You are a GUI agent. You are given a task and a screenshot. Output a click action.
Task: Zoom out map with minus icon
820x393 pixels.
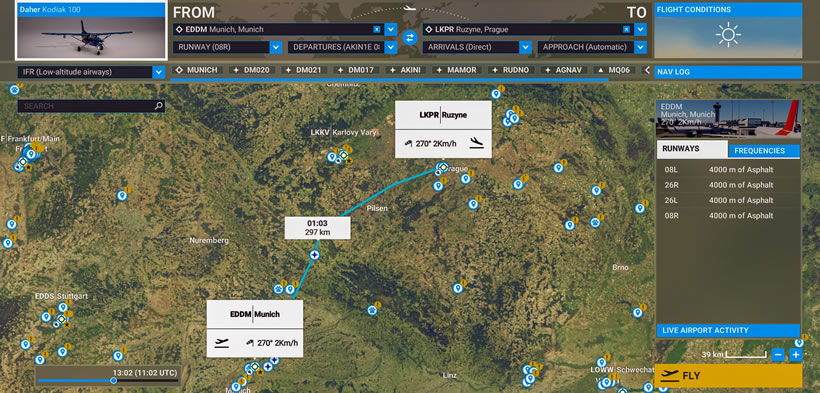point(778,355)
